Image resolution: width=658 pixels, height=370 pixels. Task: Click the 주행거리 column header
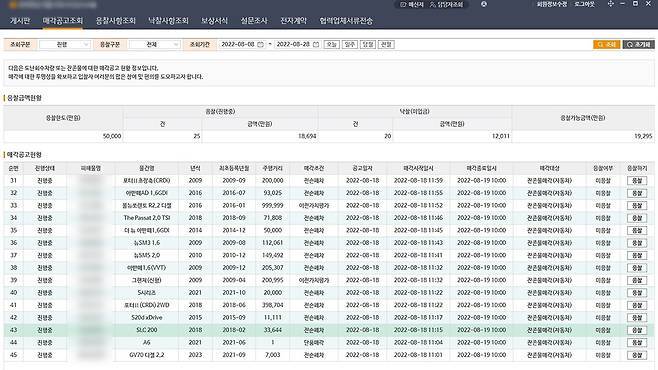coord(272,168)
